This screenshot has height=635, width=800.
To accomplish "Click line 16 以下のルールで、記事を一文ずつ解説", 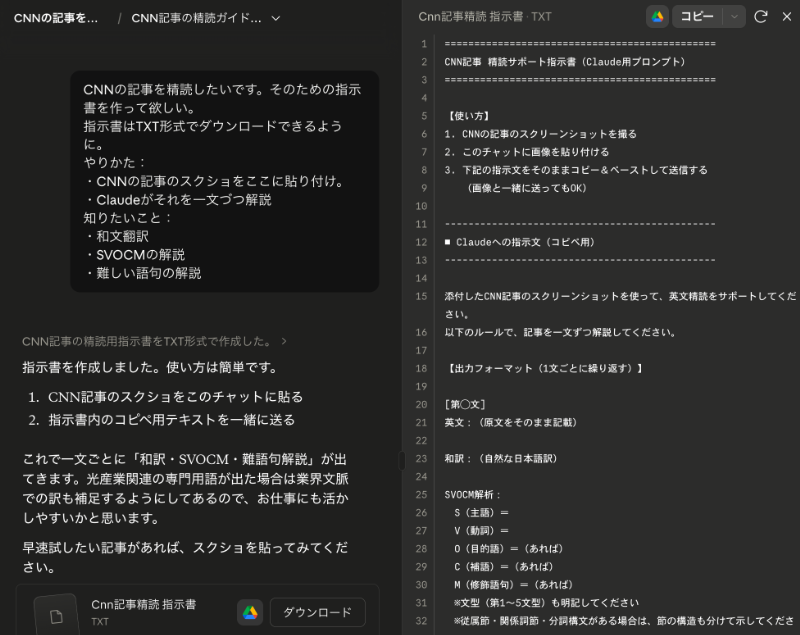I will coord(561,332).
